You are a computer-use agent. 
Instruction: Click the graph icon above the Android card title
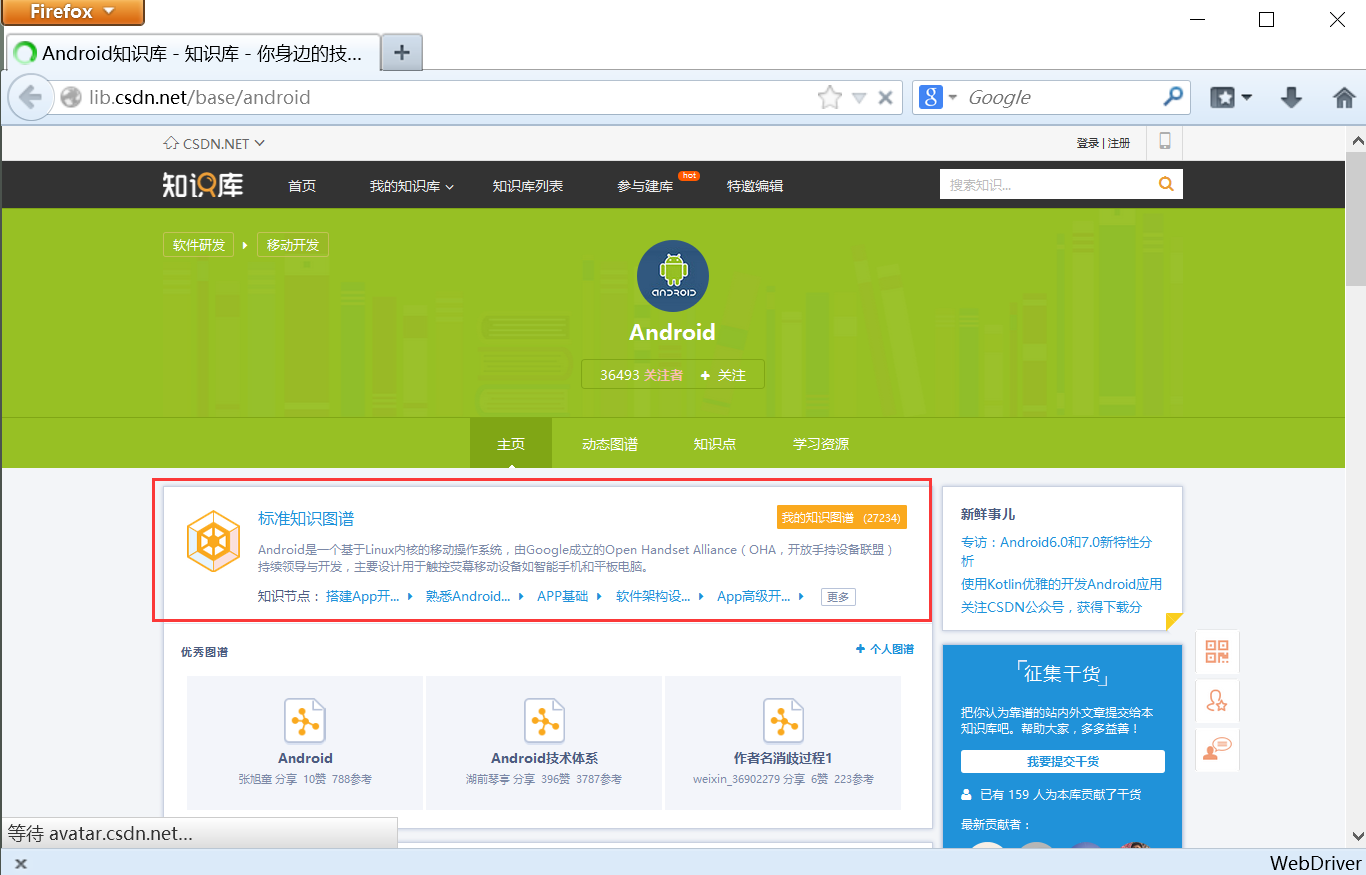[305, 720]
